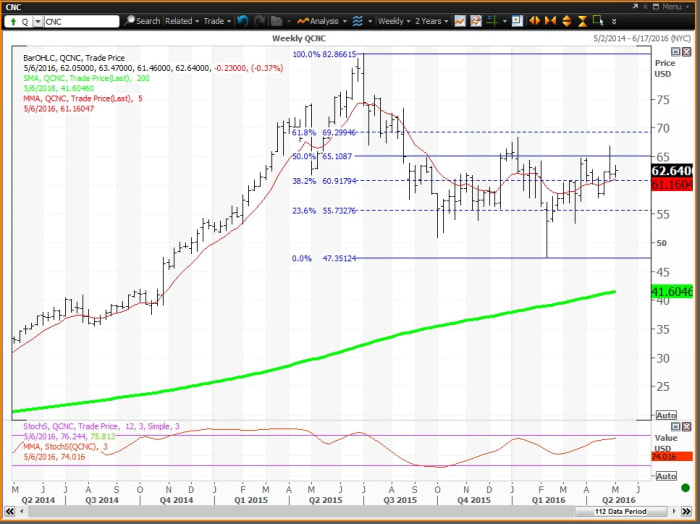Click the BarOHLC, QCNC, Trade Price legend
Image resolution: width=700 pixels, height=524 pixels.
tap(74, 58)
